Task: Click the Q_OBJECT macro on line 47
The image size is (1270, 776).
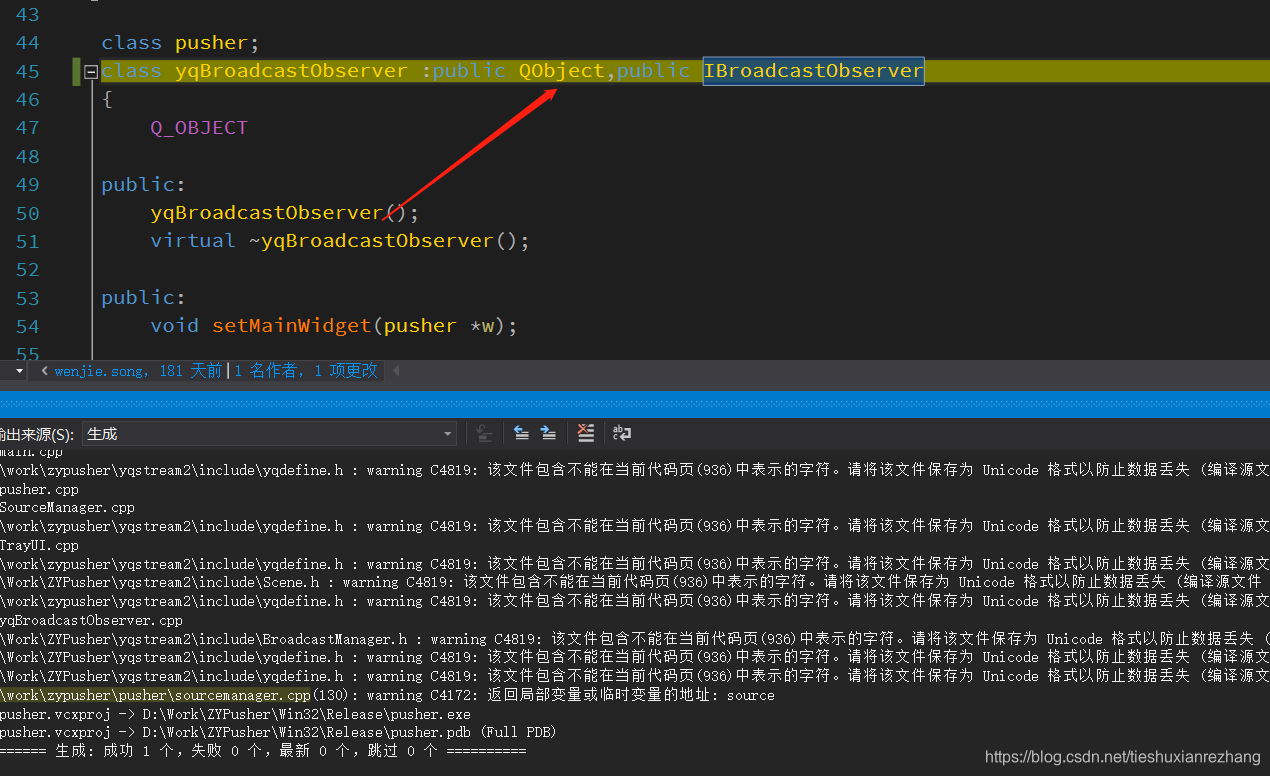Action: pyautogui.click(x=198, y=127)
